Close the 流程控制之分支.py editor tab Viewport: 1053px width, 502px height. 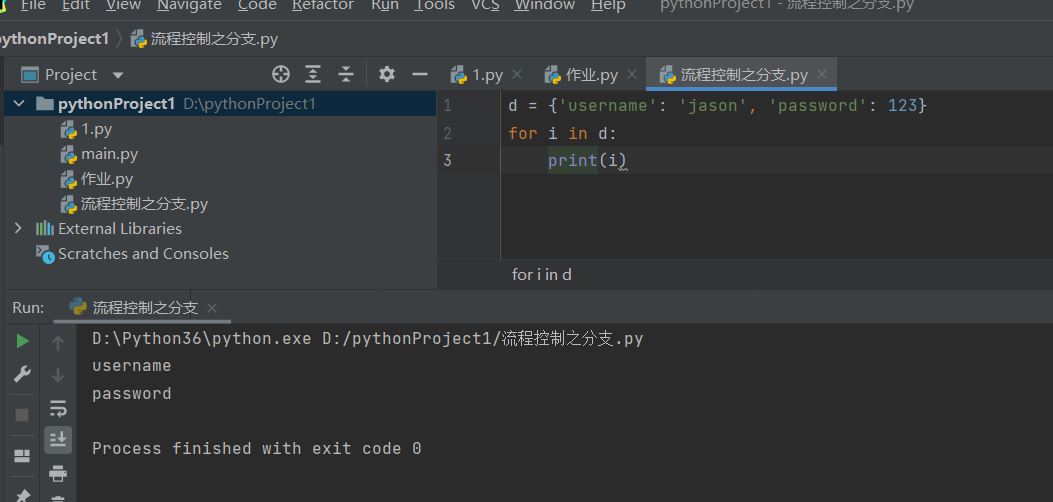(822, 74)
